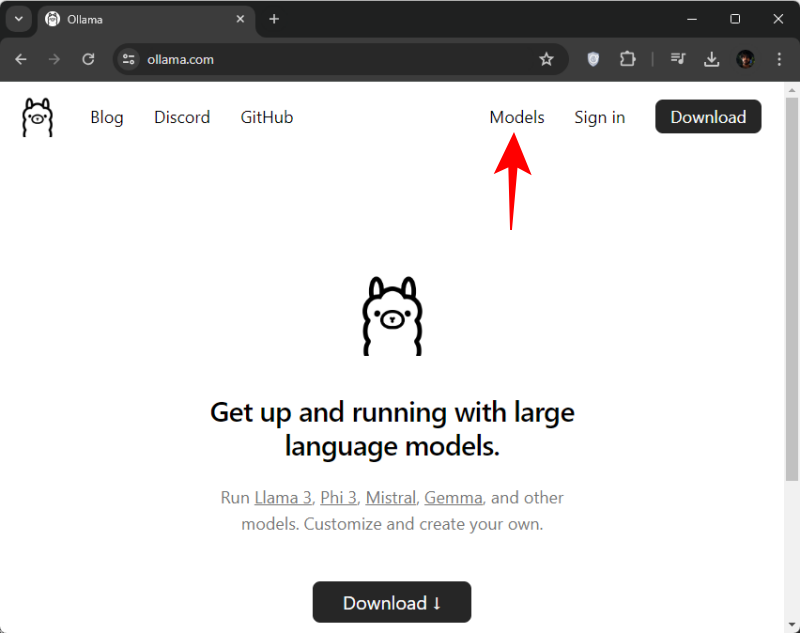Click the large llama illustration in hero
The image size is (800, 633).
pos(392,316)
